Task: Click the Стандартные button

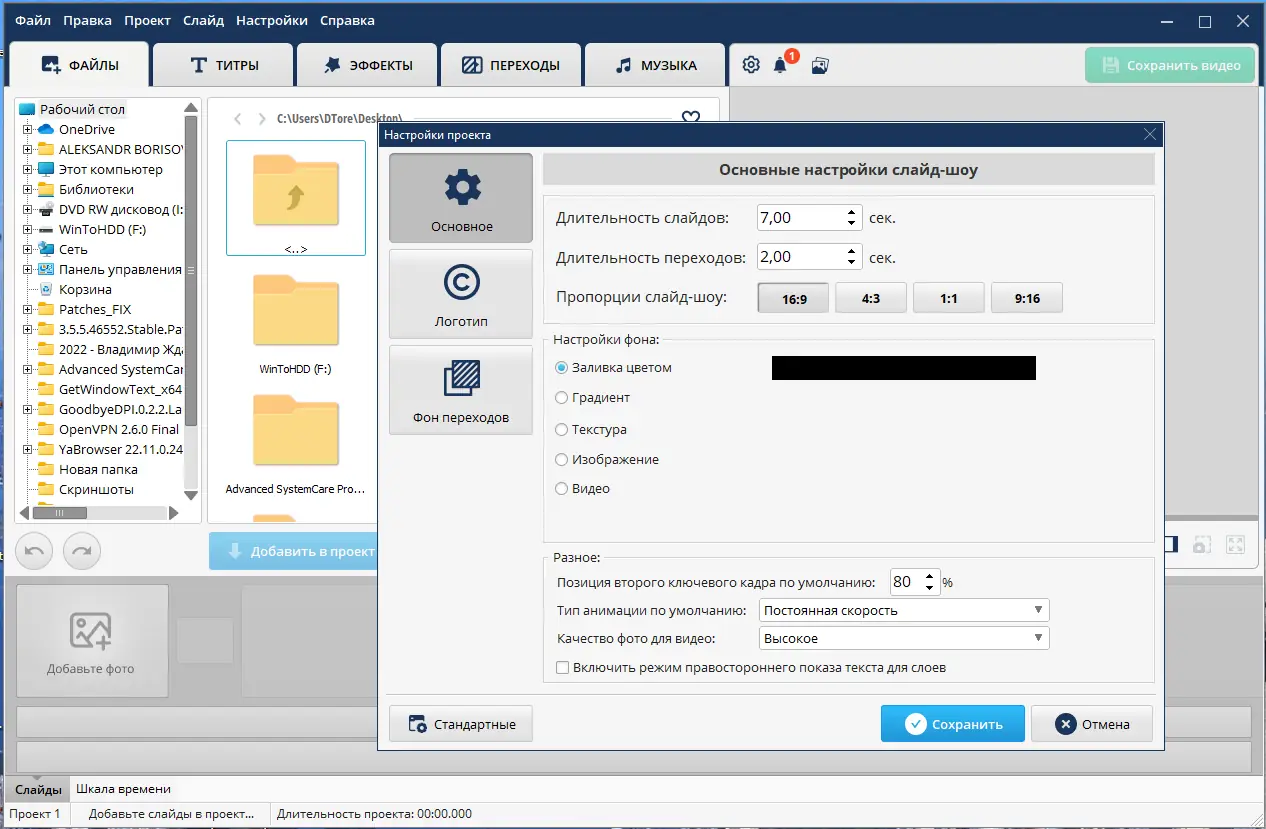Action: click(461, 724)
